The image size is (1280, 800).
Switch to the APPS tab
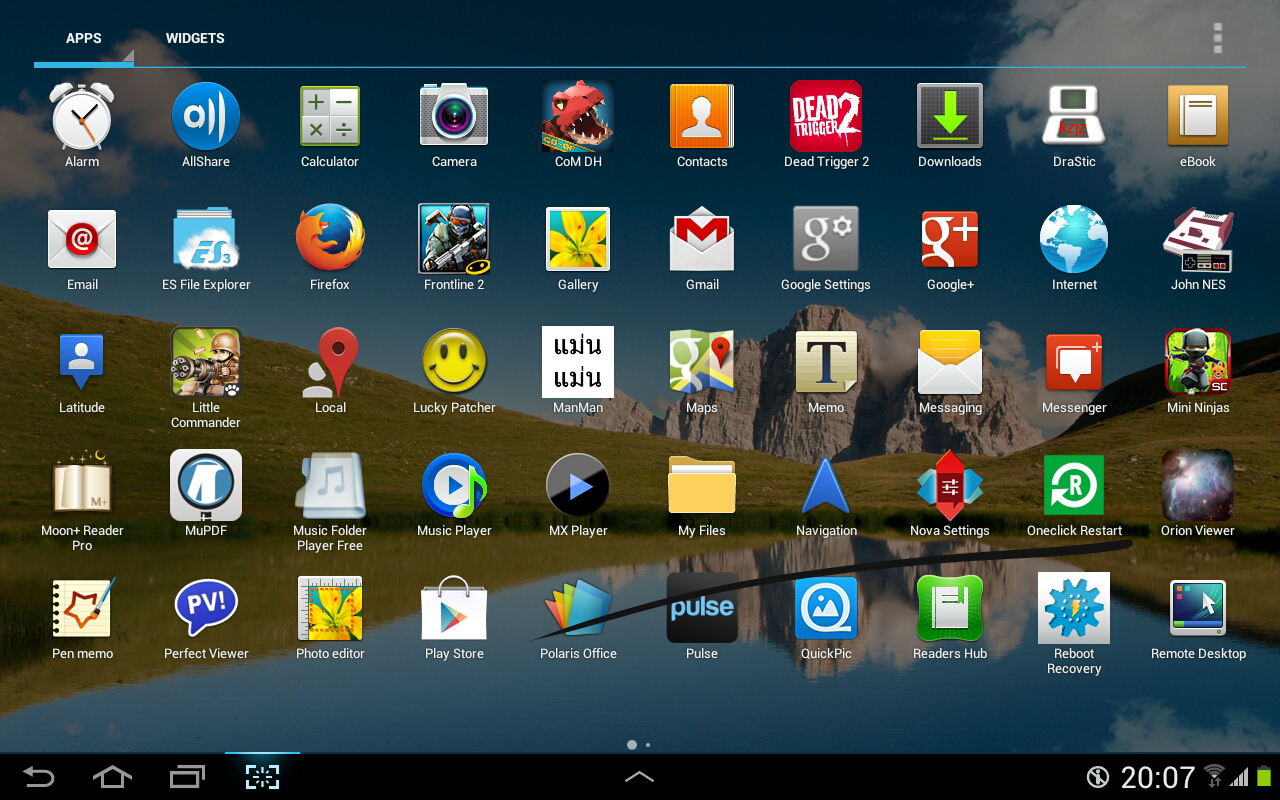coord(84,38)
